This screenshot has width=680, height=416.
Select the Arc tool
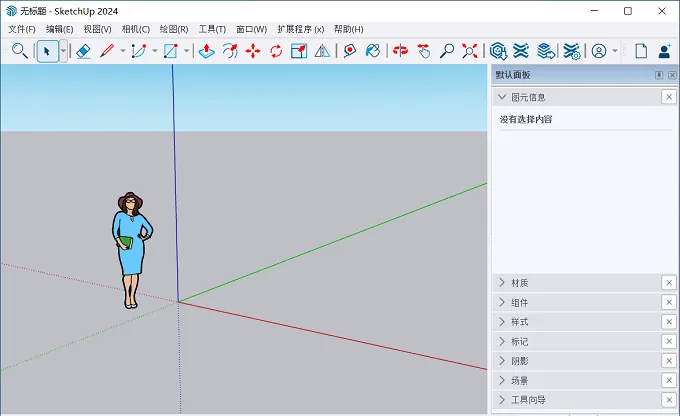[139, 51]
